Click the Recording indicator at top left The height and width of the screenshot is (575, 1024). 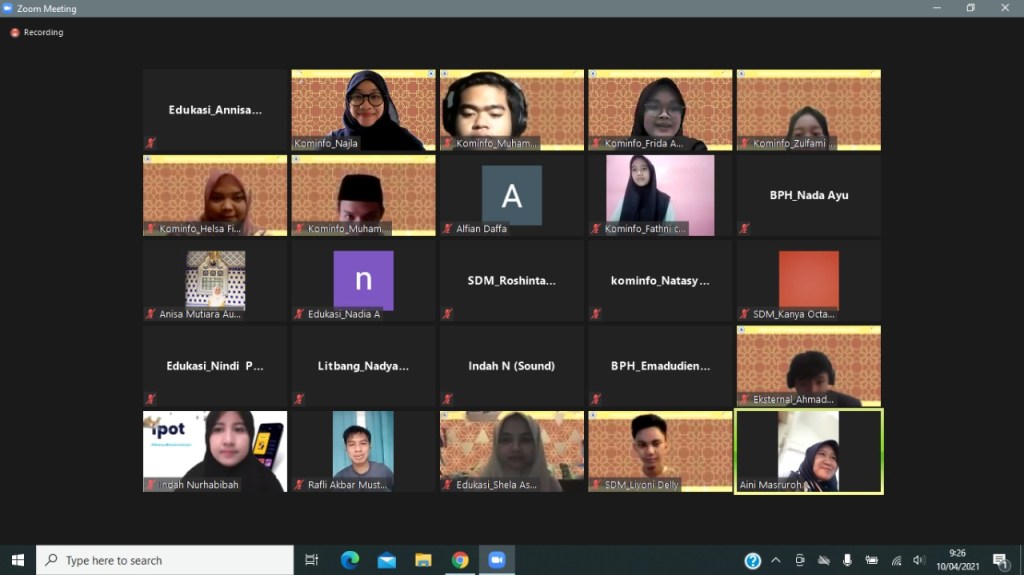point(37,32)
